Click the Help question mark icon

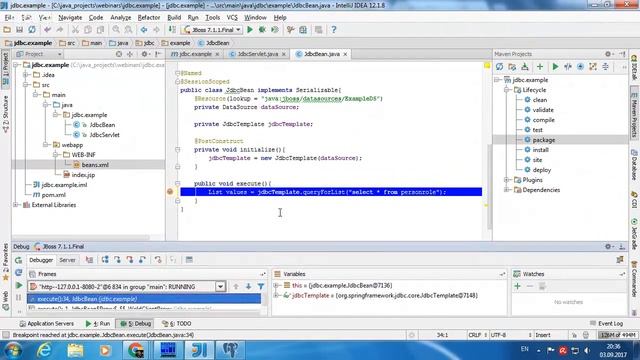point(333,30)
